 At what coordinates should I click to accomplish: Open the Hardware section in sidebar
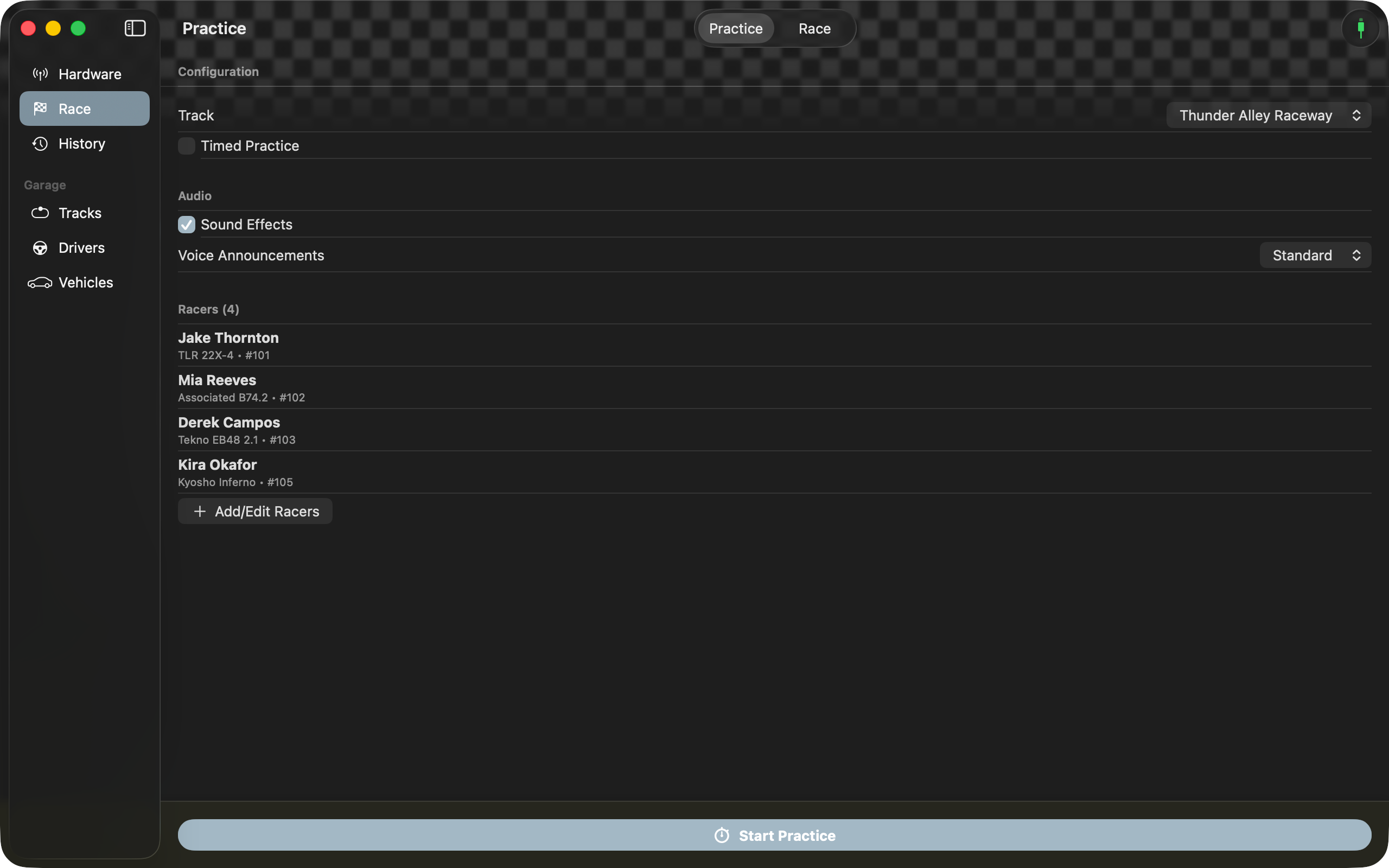coord(85,74)
